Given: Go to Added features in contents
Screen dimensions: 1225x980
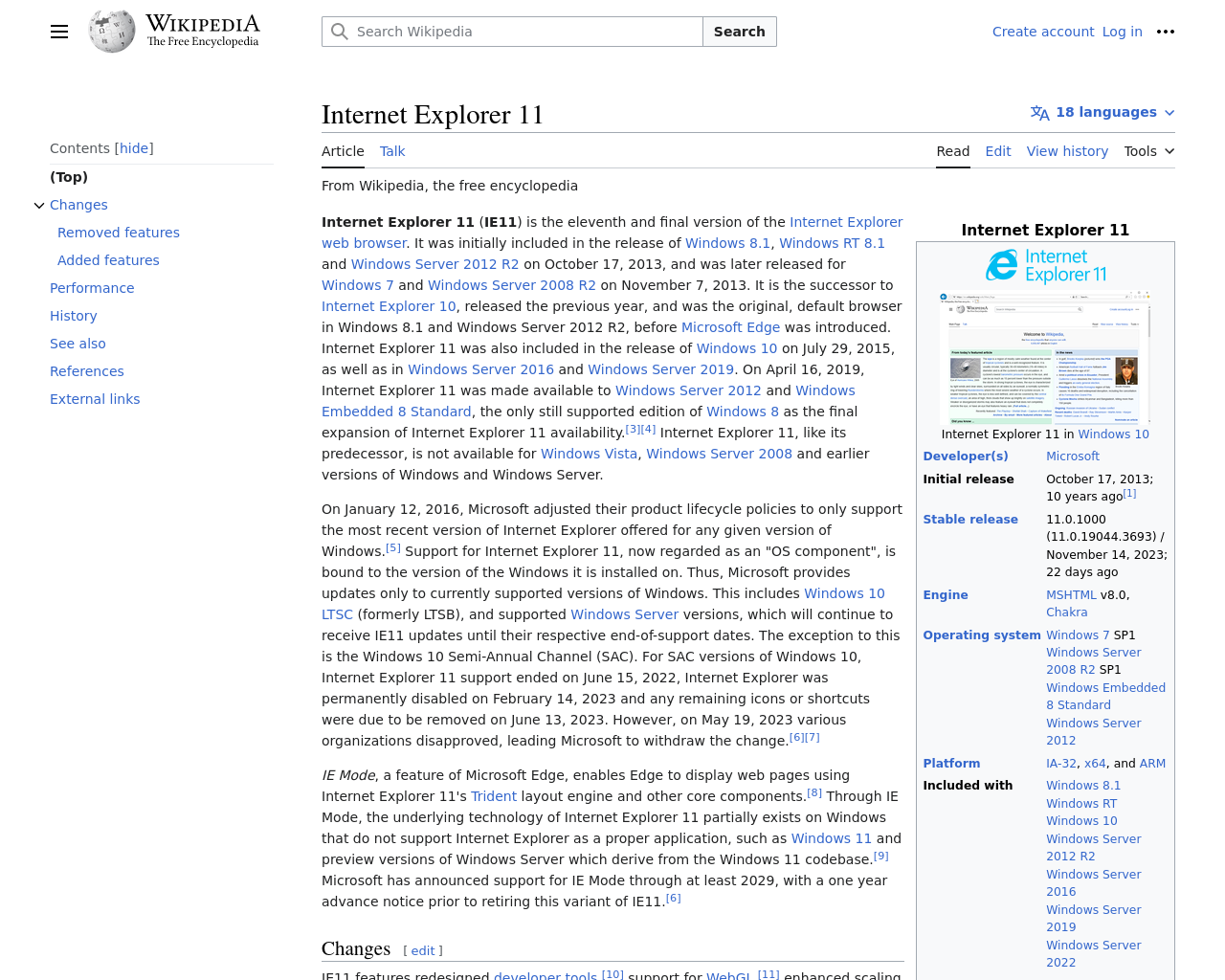Looking at the screenshot, I should (x=108, y=260).
